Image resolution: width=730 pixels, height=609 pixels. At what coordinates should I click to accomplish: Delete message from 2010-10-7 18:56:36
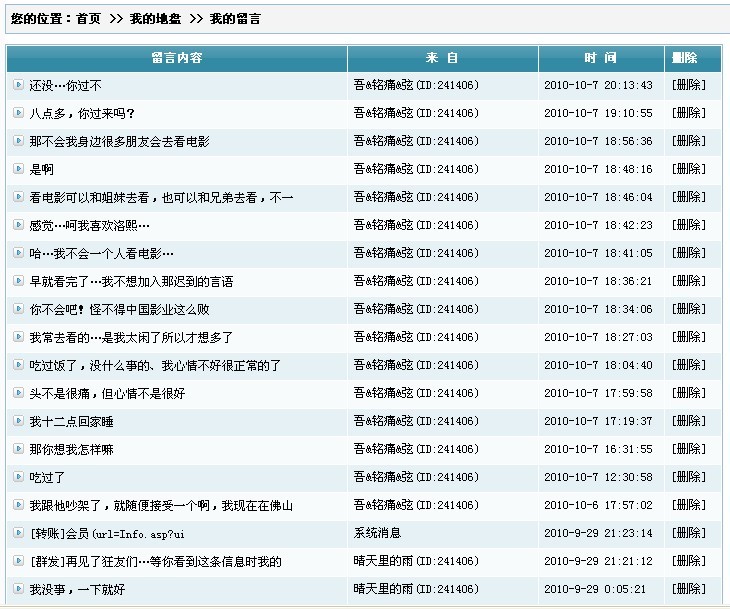coord(689,141)
